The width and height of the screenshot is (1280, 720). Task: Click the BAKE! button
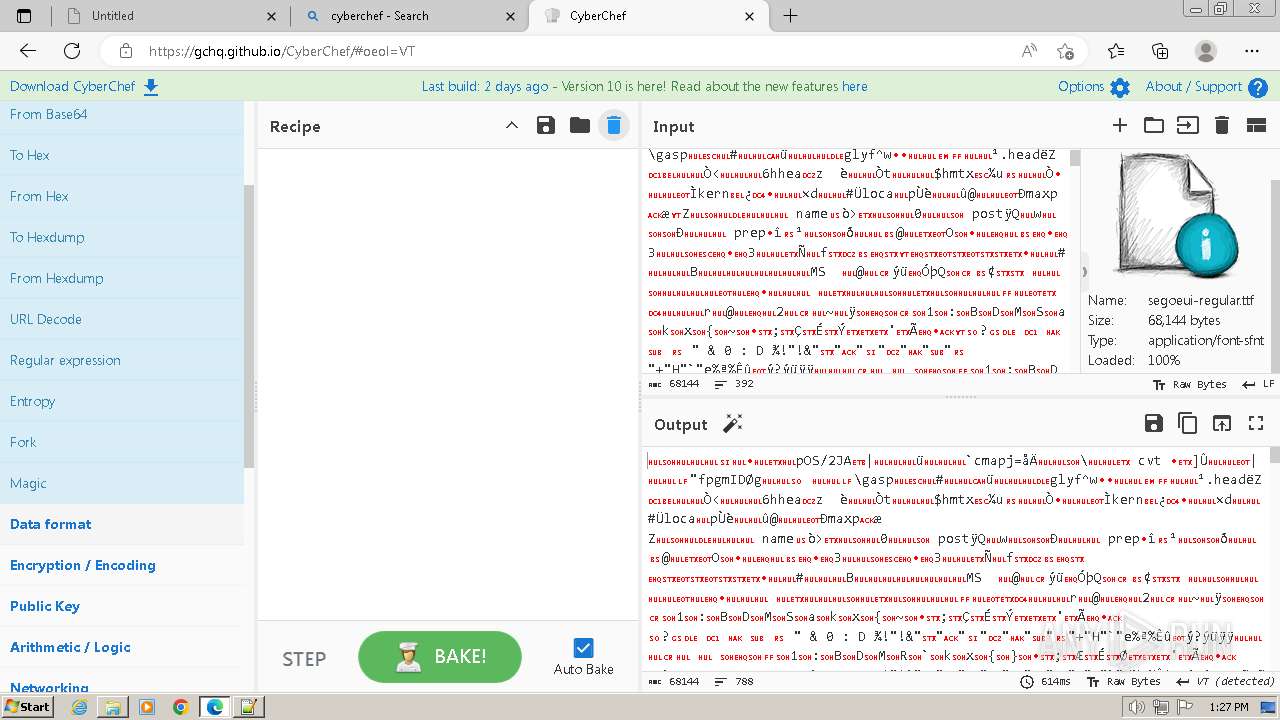pyautogui.click(x=440, y=657)
